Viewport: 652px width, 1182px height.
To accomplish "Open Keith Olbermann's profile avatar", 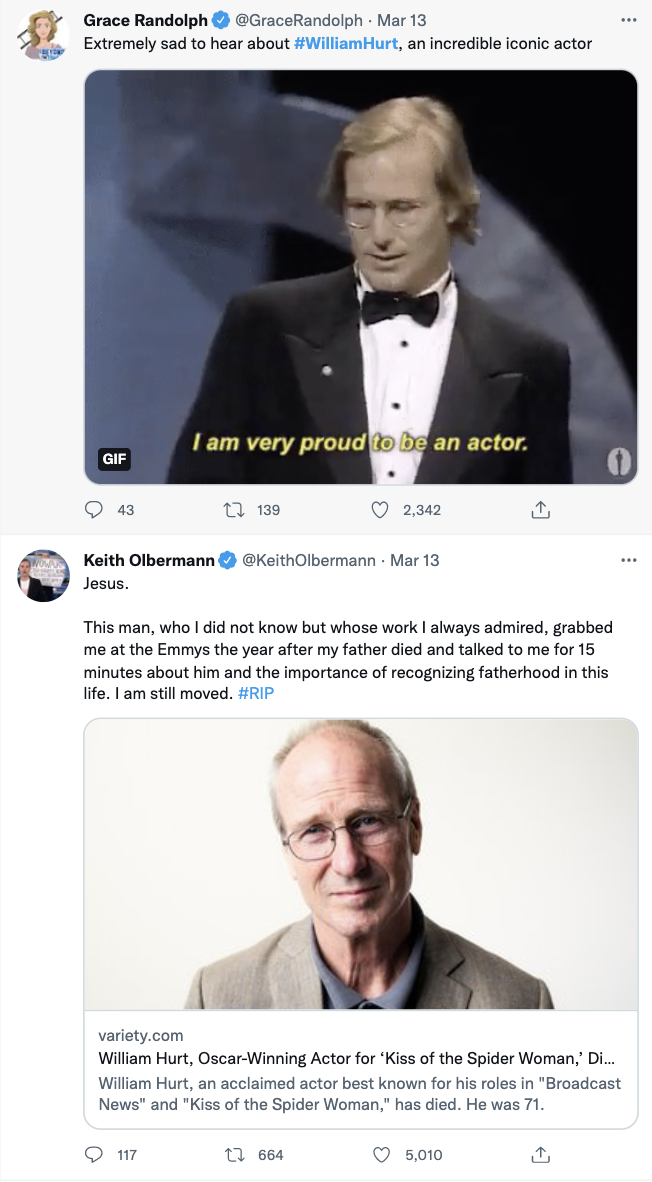I will pyautogui.click(x=43, y=576).
